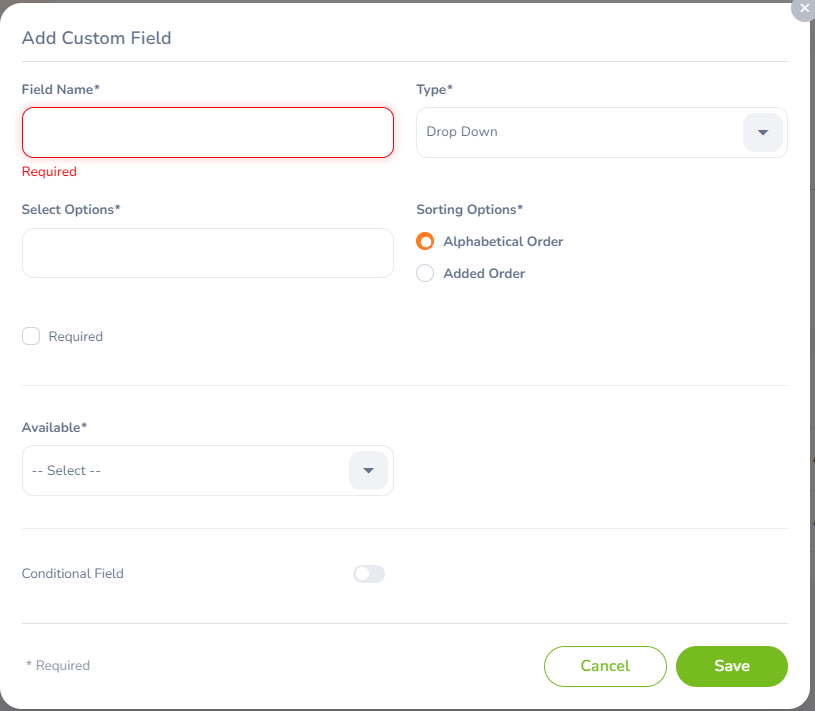
Task: Select Alphabetical Order sorting
Action: tap(425, 241)
